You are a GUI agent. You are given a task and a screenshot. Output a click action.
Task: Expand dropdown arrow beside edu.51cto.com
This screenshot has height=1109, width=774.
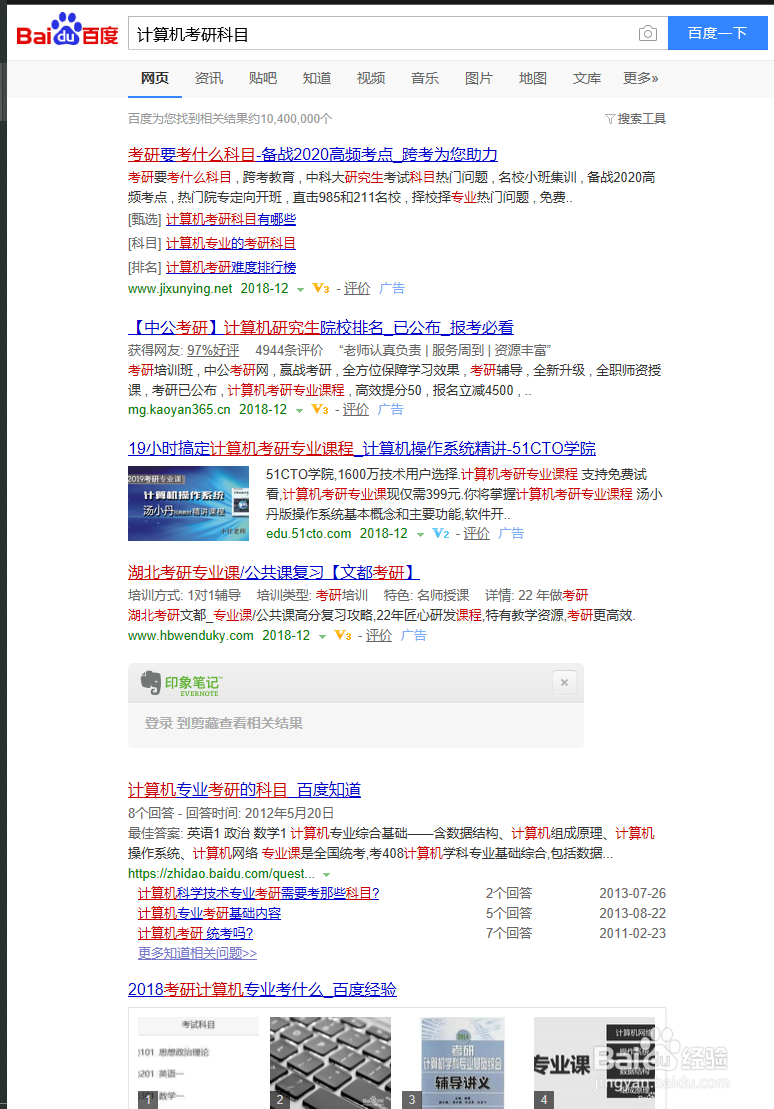coord(420,534)
